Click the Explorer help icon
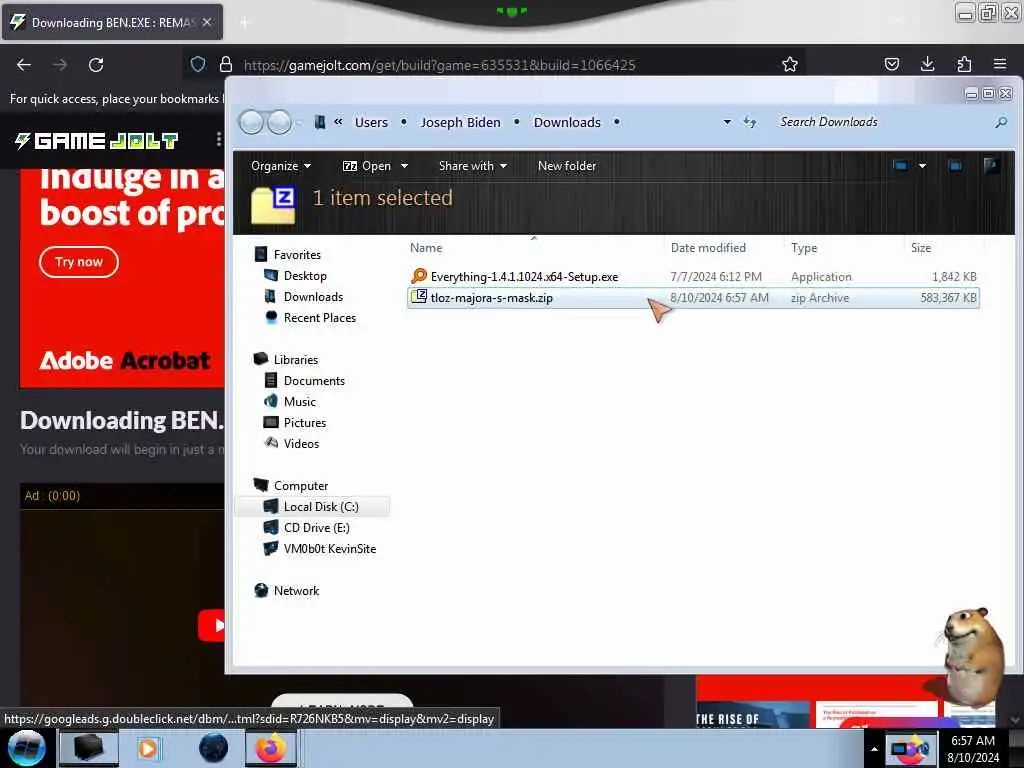This screenshot has height=768, width=1024. [991, 166]
